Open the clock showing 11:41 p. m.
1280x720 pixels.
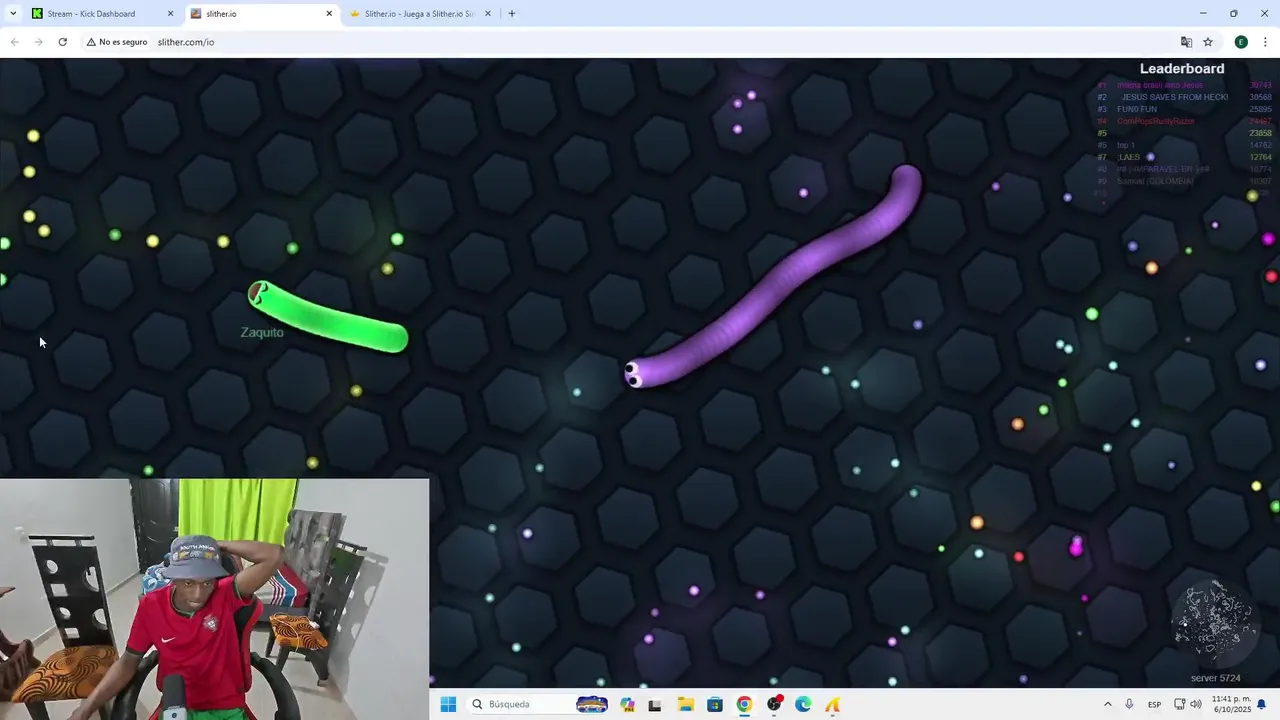pyautogui.click(x=1231, y=704)
